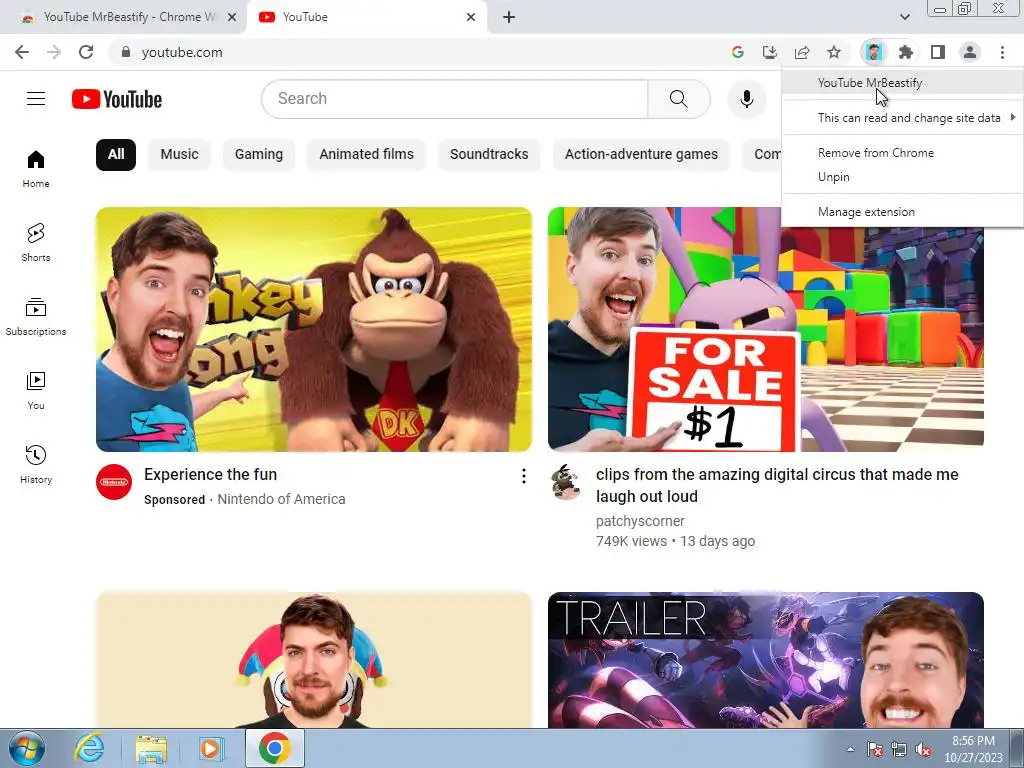Open the TRAILER video thumbnail
The height and width of the screenshot is (768, 1024).
coord(765,660)
